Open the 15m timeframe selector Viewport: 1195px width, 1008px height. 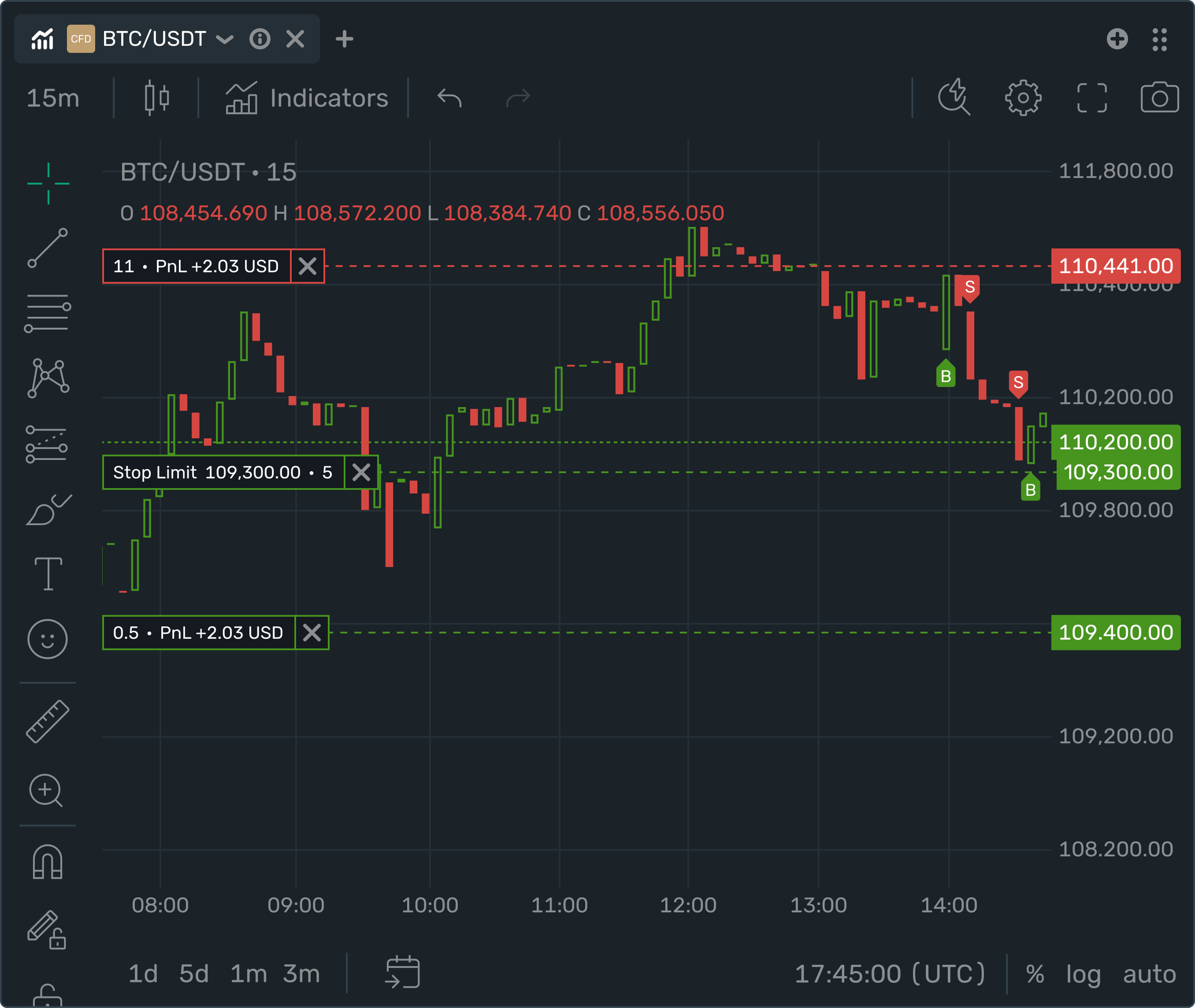(x=53, y=98)
